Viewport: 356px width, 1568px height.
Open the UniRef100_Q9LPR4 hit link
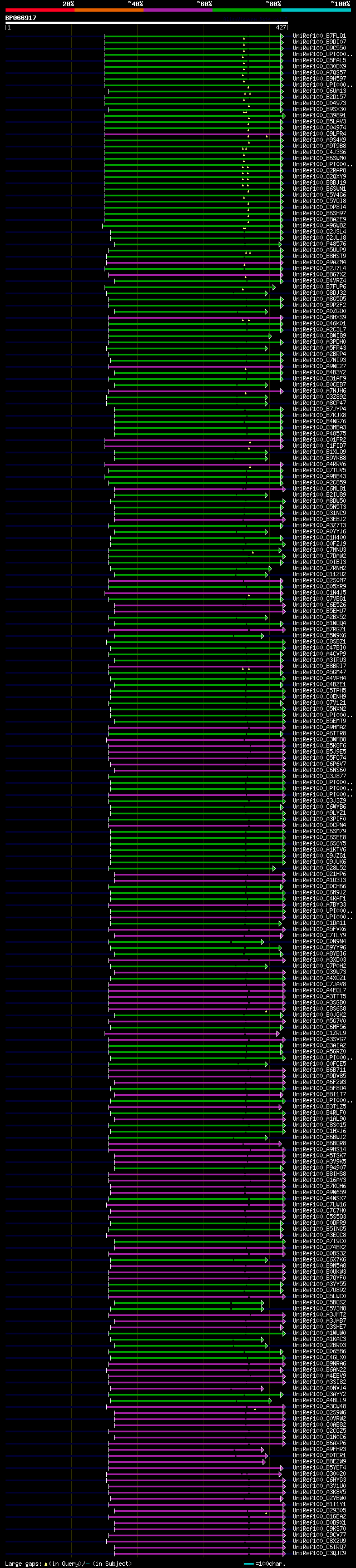319,134
